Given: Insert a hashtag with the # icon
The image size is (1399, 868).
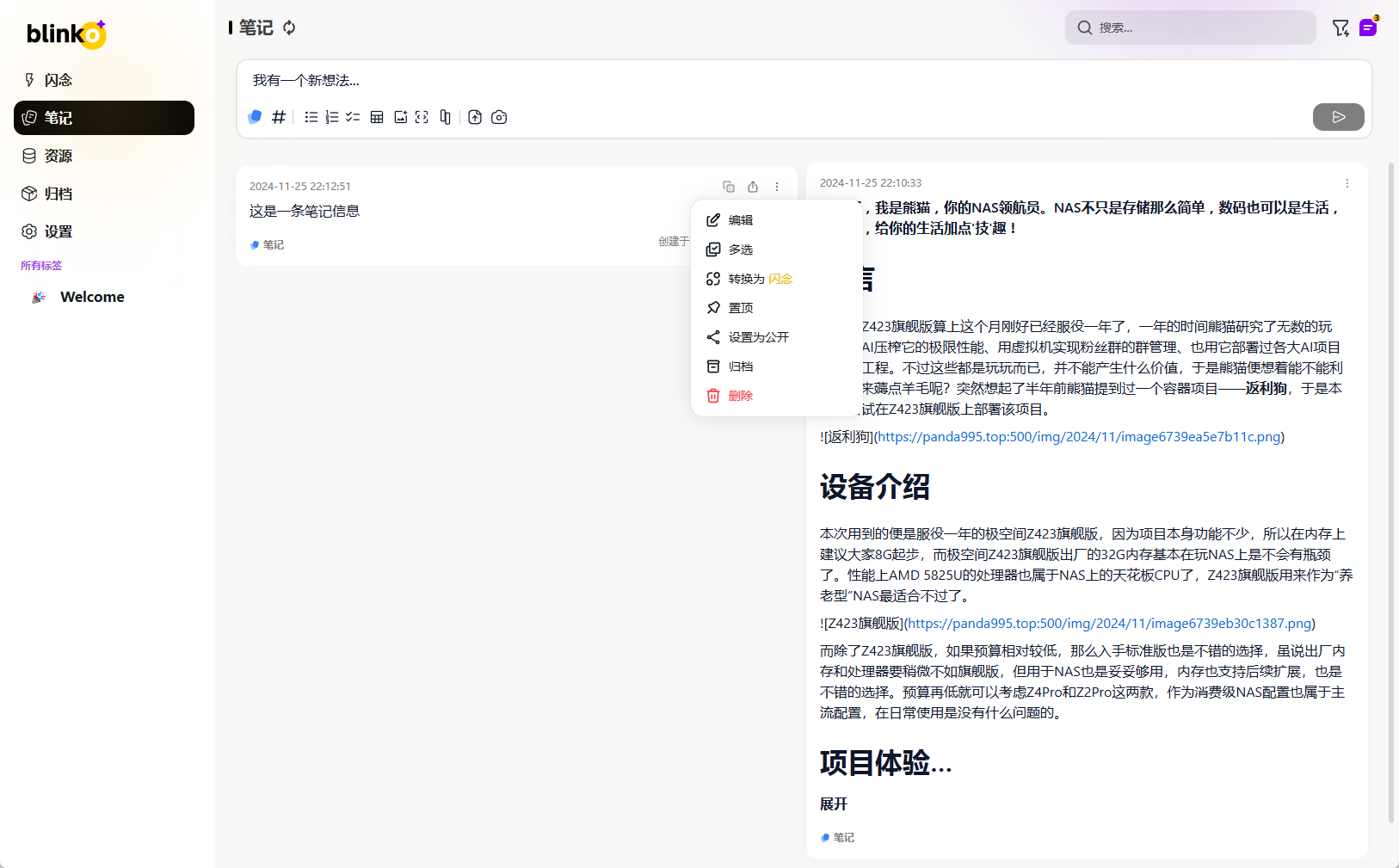Looking at the screenshot, I should (x=278, y=117).
